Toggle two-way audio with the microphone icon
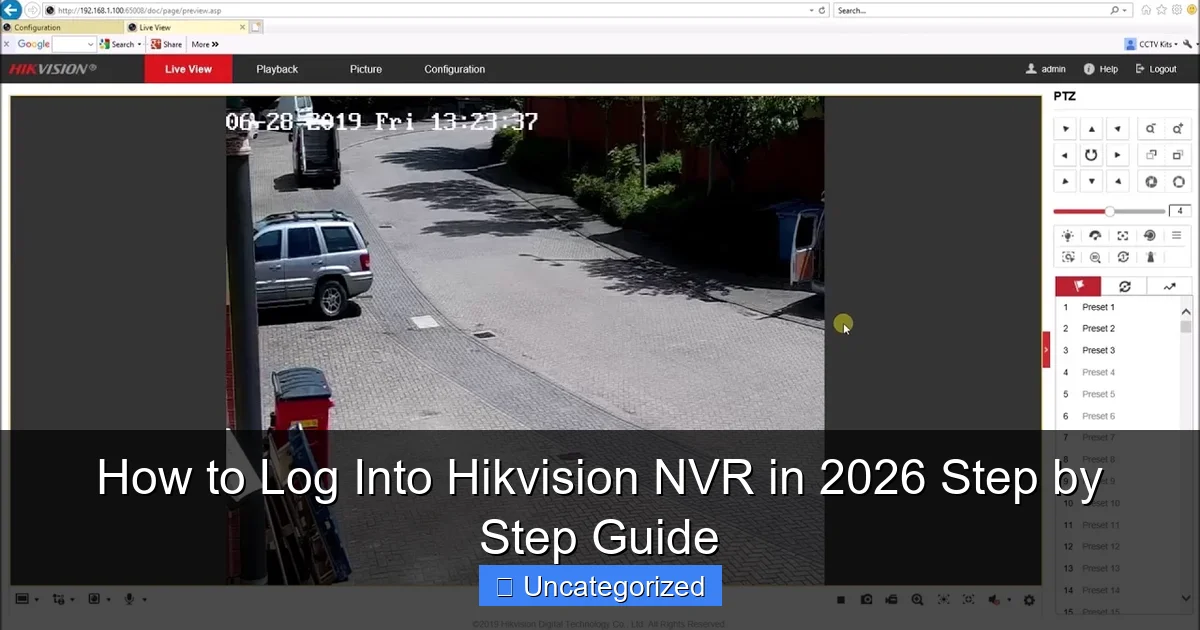 tap(129, 598)
